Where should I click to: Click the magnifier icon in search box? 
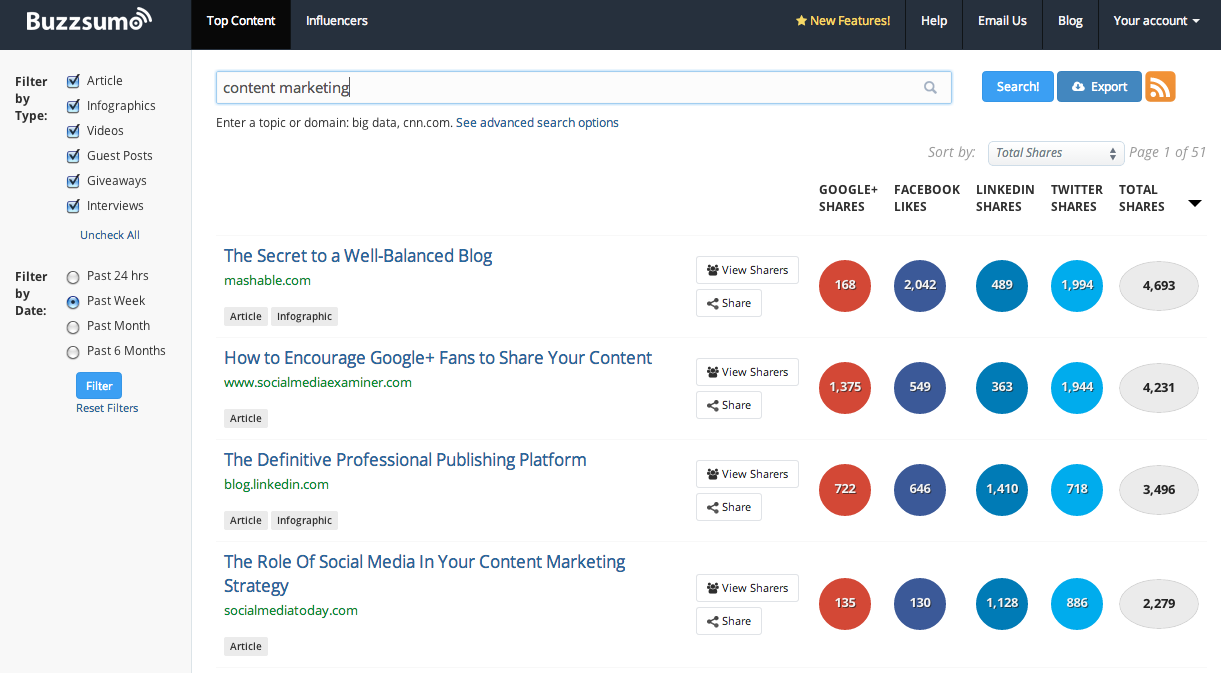point(930,88)
